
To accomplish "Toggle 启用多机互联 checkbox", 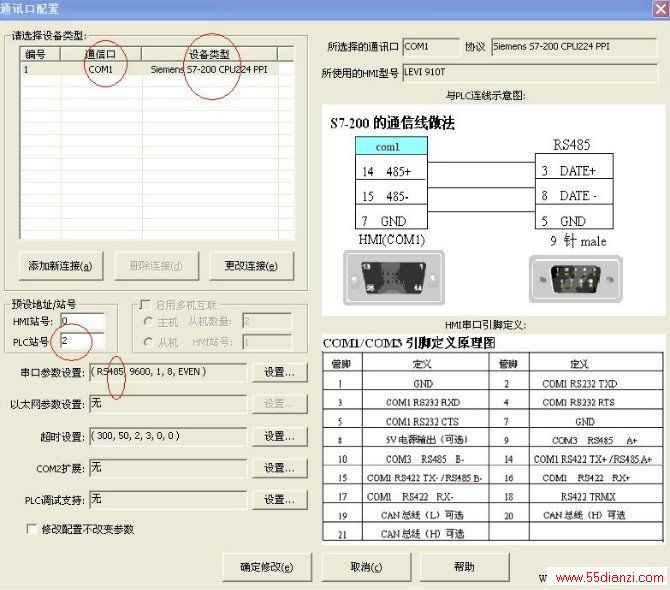I will [145, 305].
